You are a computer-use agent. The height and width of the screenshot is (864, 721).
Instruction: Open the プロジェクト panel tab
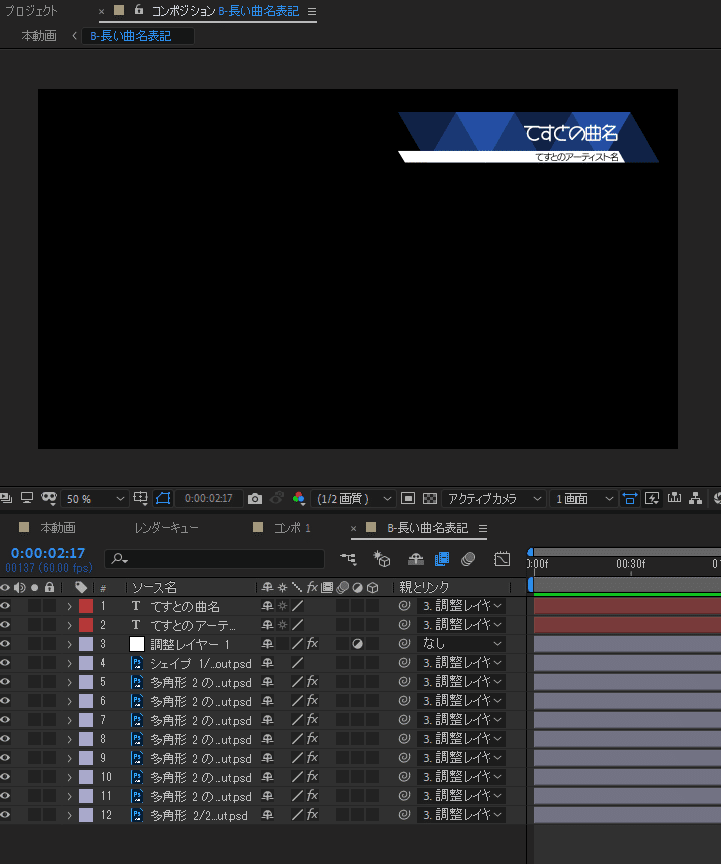(31, 10)
